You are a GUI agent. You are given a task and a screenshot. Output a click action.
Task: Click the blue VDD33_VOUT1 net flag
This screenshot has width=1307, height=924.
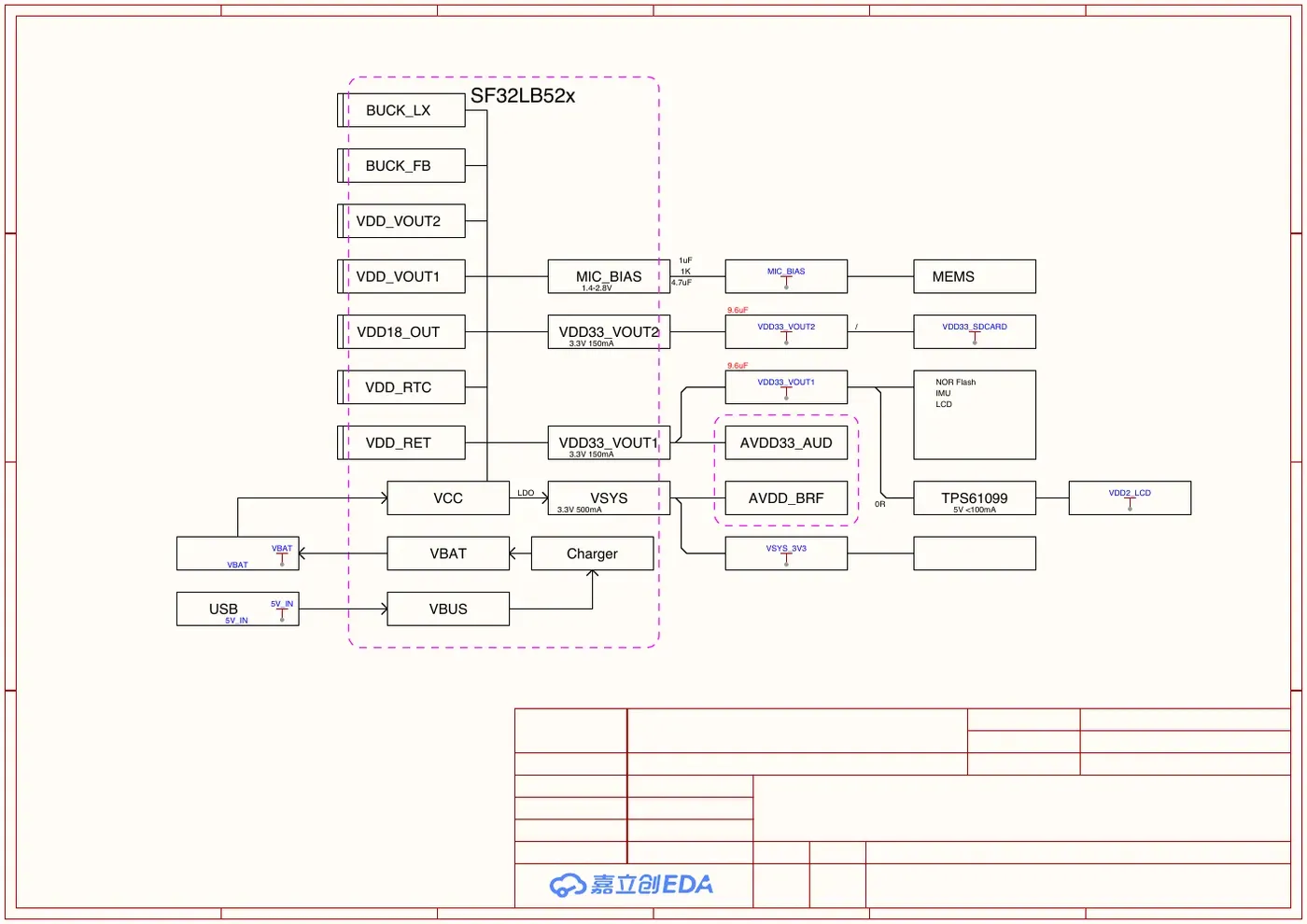pyautogui.click(x=786, y=388)
